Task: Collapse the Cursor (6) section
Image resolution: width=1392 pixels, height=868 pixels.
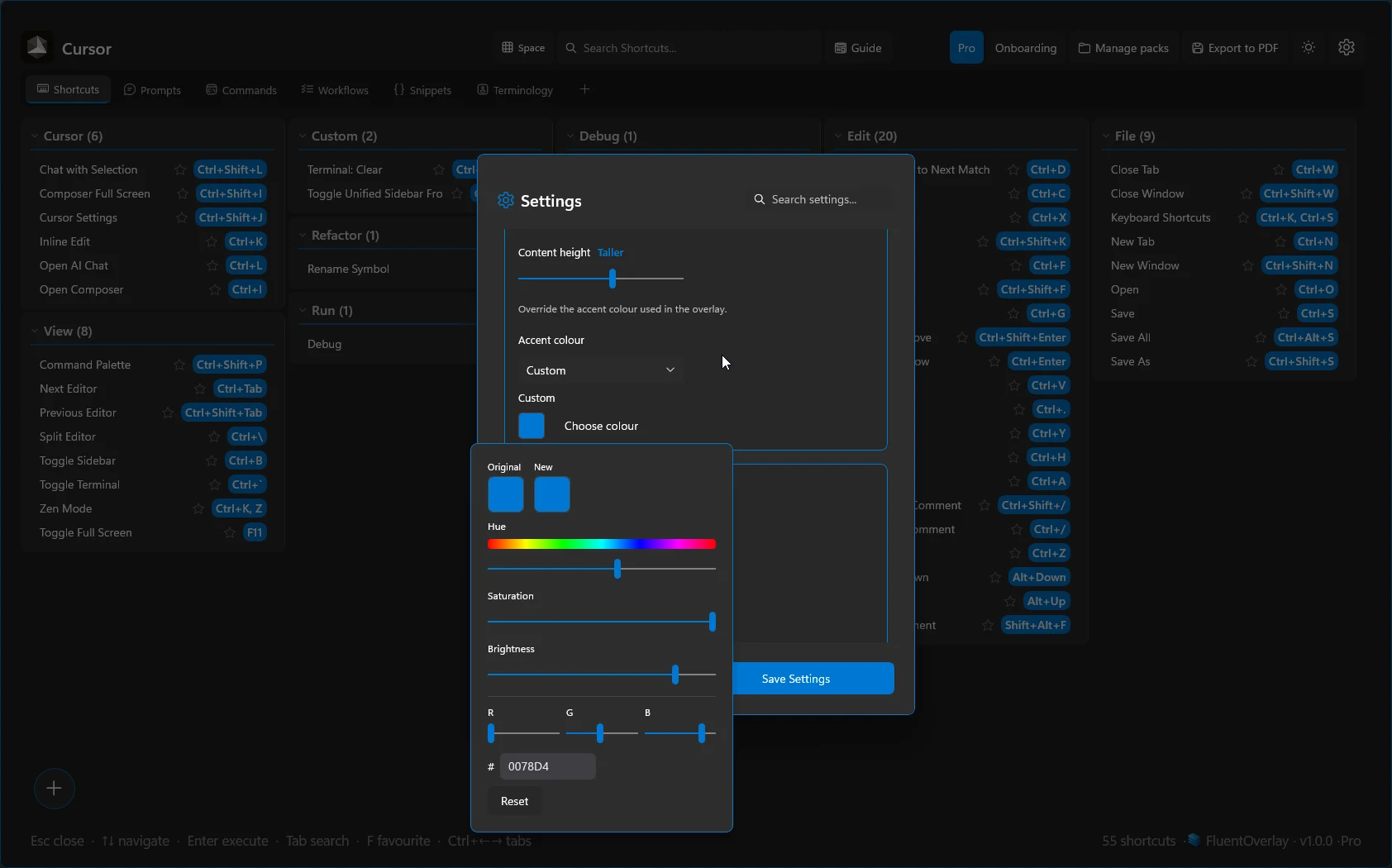Action: point(34,136)
